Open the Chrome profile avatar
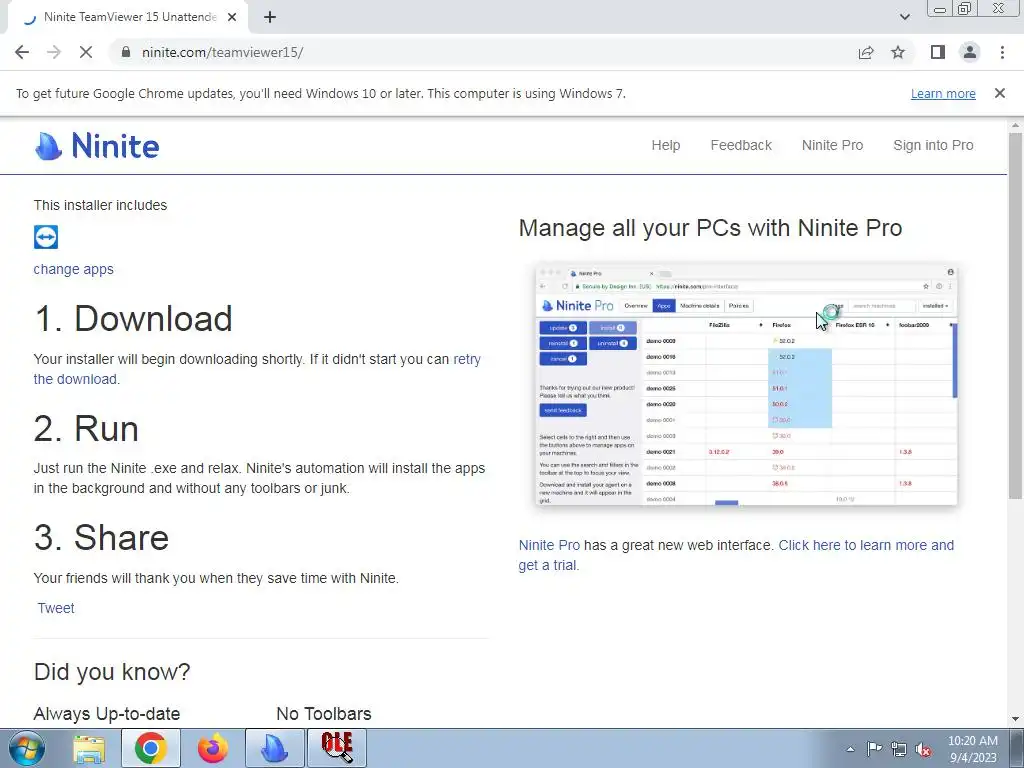 pyautogui.click(x=970, y=52)
